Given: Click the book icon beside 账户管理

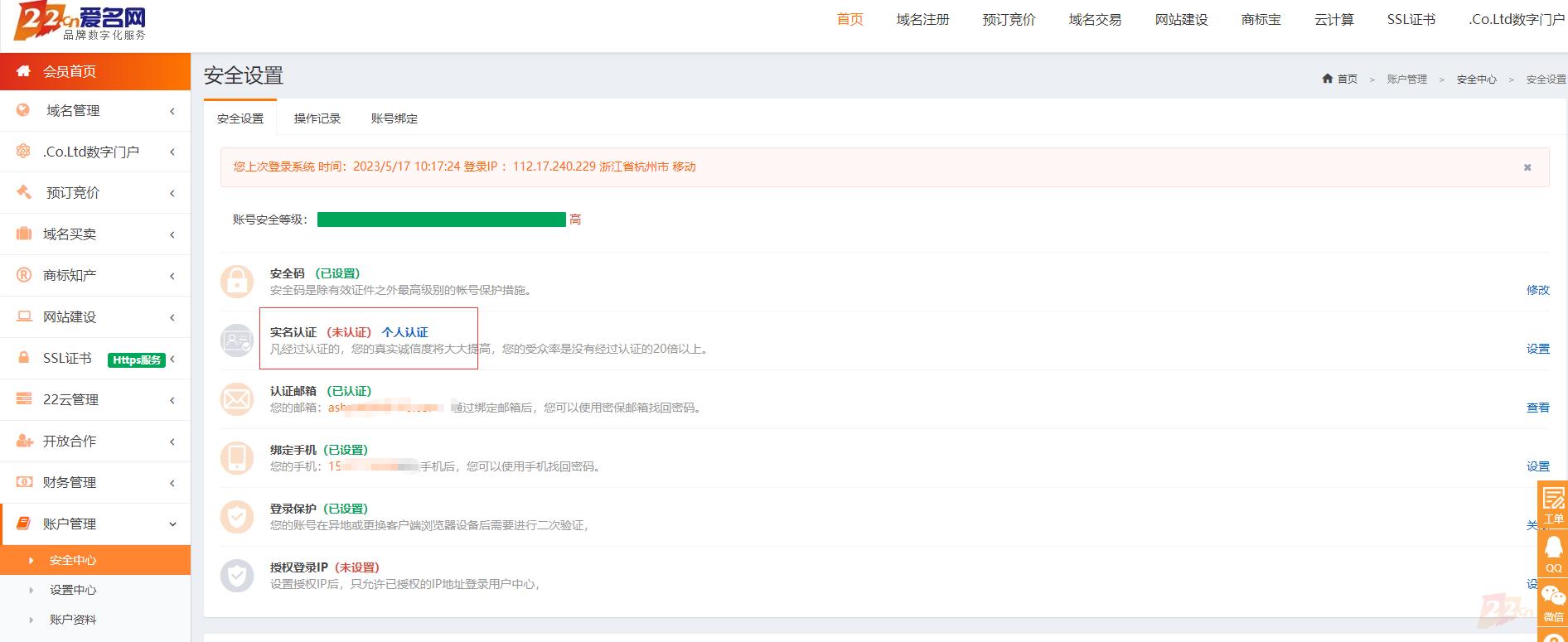Looking at the screenshot, I should pos(24,524).
